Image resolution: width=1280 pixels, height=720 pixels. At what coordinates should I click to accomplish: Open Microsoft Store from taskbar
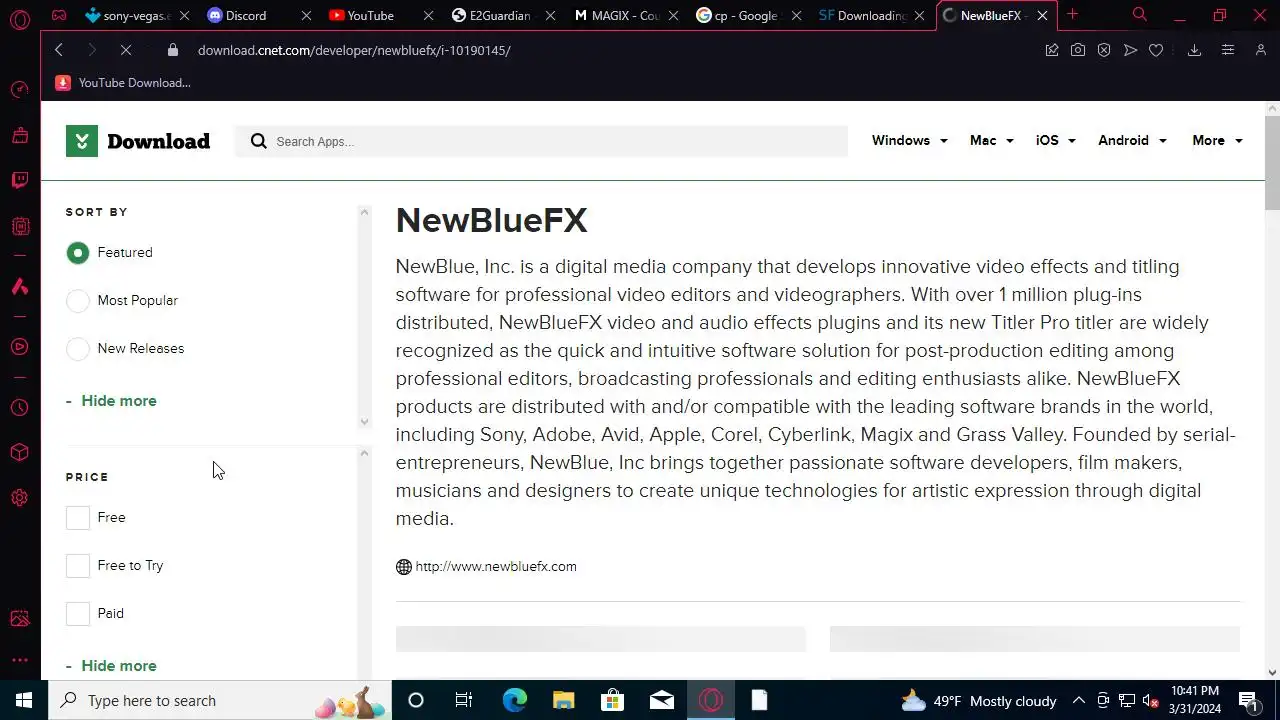tap(612, 700)
